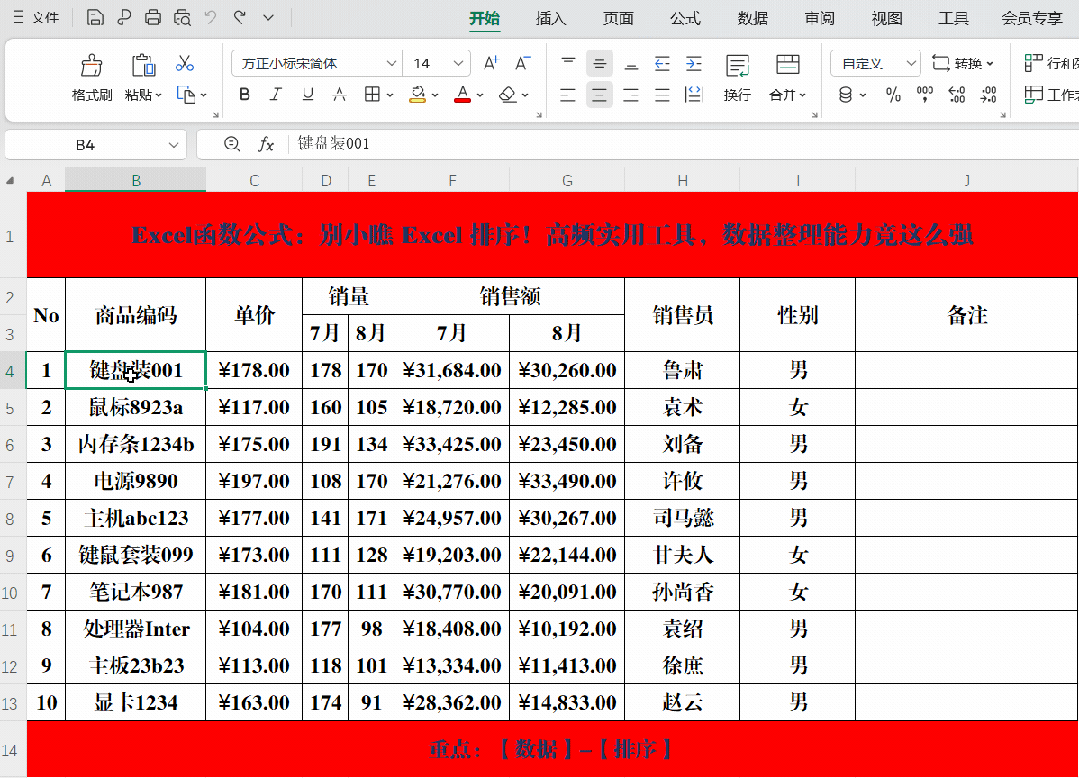Switch to the 页面 Page tab
Image resolution: width=1079 pixels, height=778 pixels.
click(x=618, y=18)
